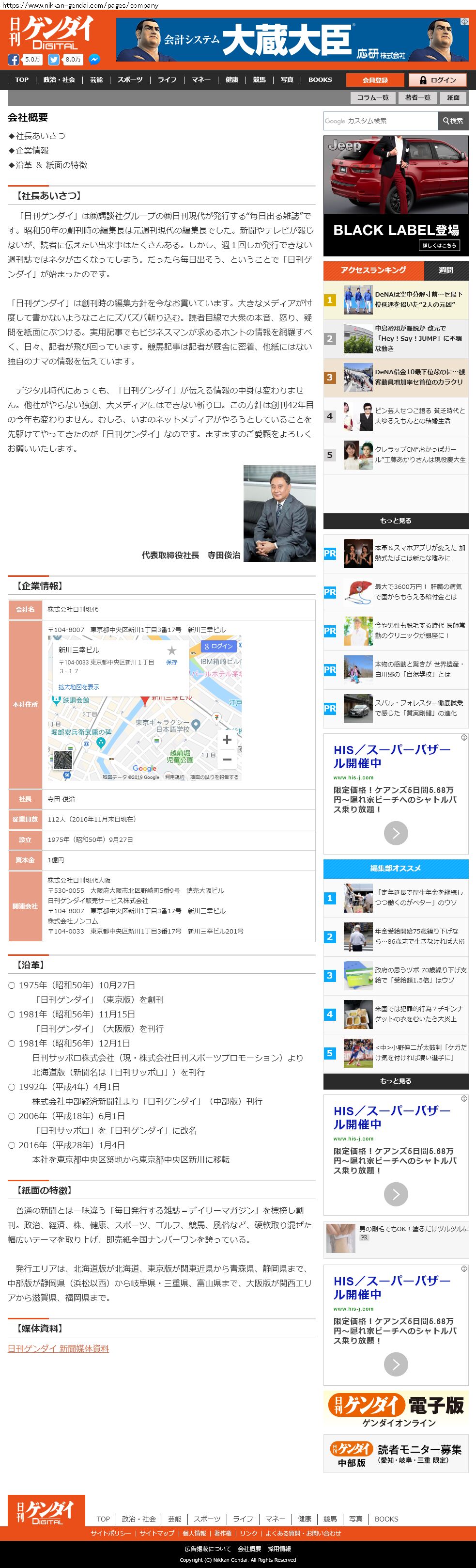Select the 週間 ranking tab
This screenshot has height=1568, width=476.
tap(445, 270)
